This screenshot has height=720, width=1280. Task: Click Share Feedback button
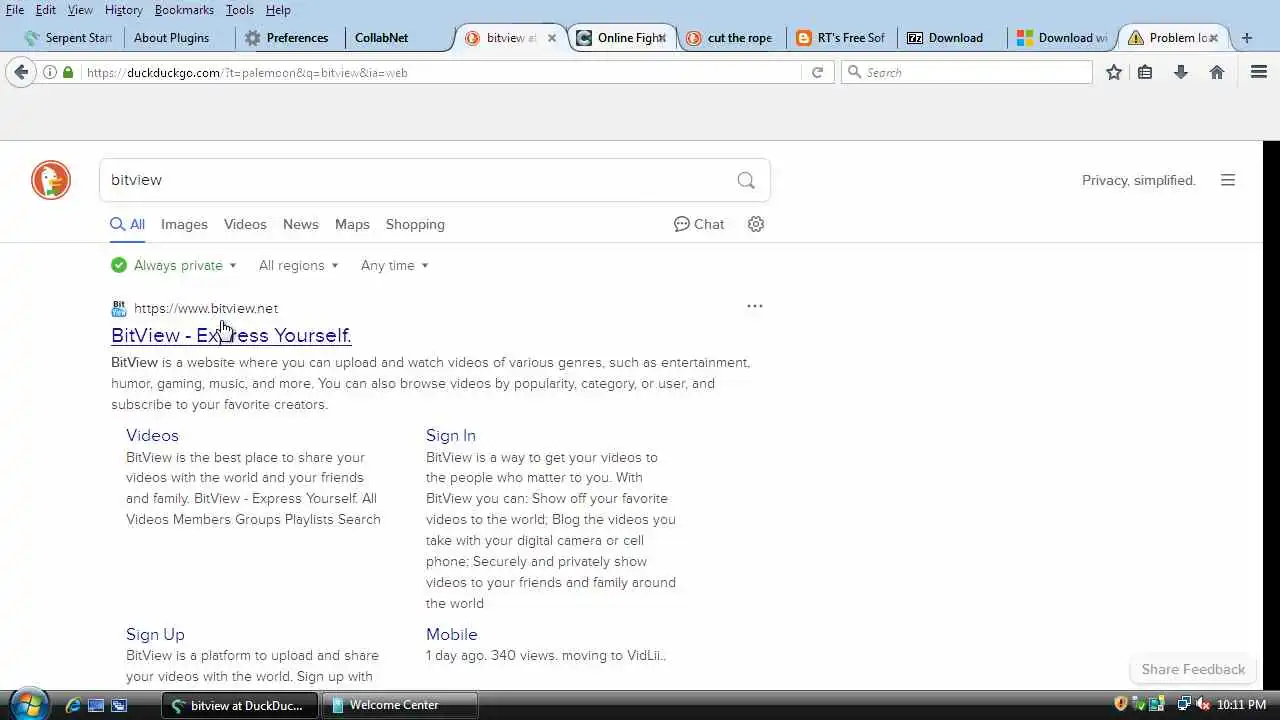tap(1193, 669)
